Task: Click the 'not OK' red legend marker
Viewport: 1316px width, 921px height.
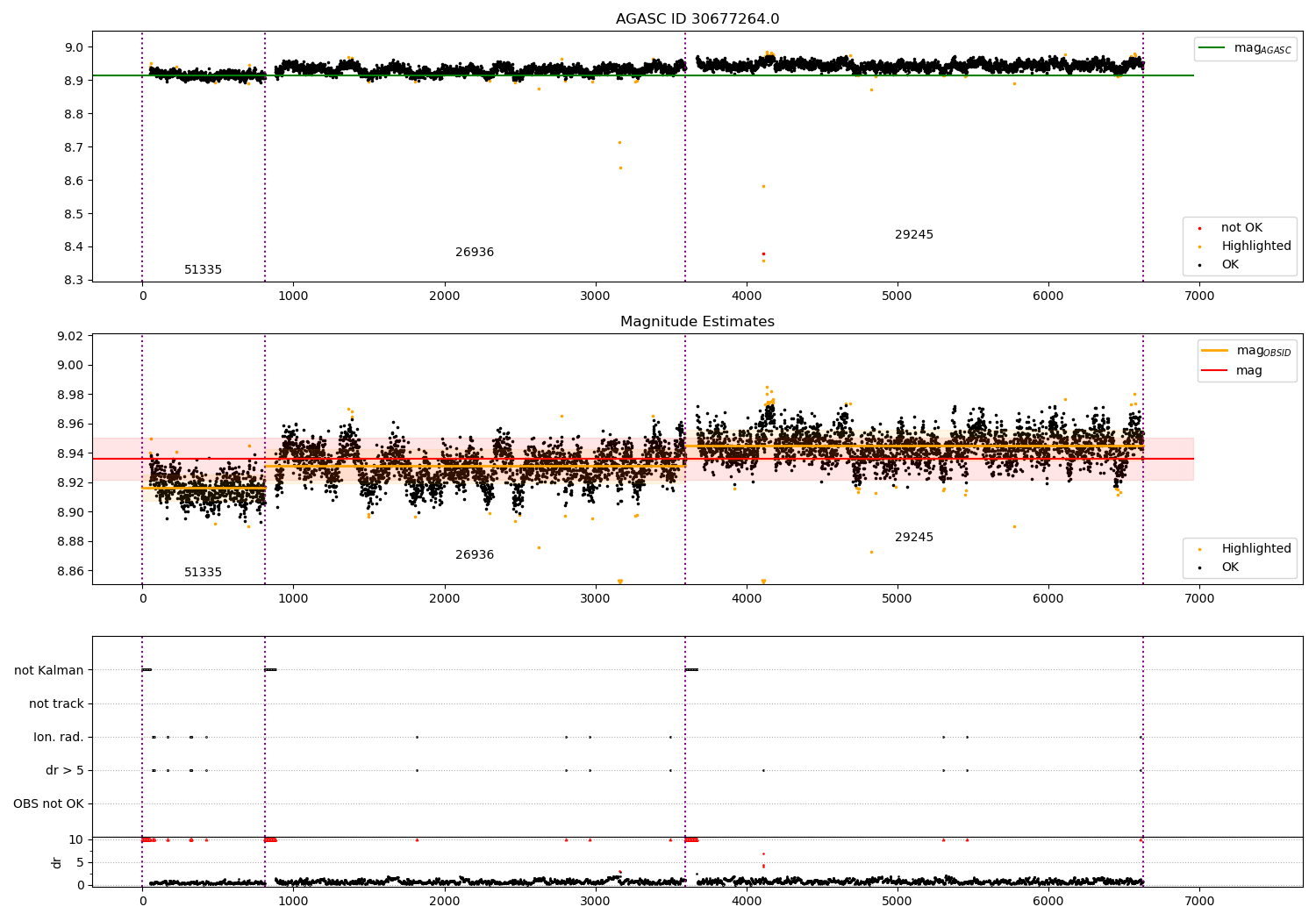Action: pos(1199,228)
